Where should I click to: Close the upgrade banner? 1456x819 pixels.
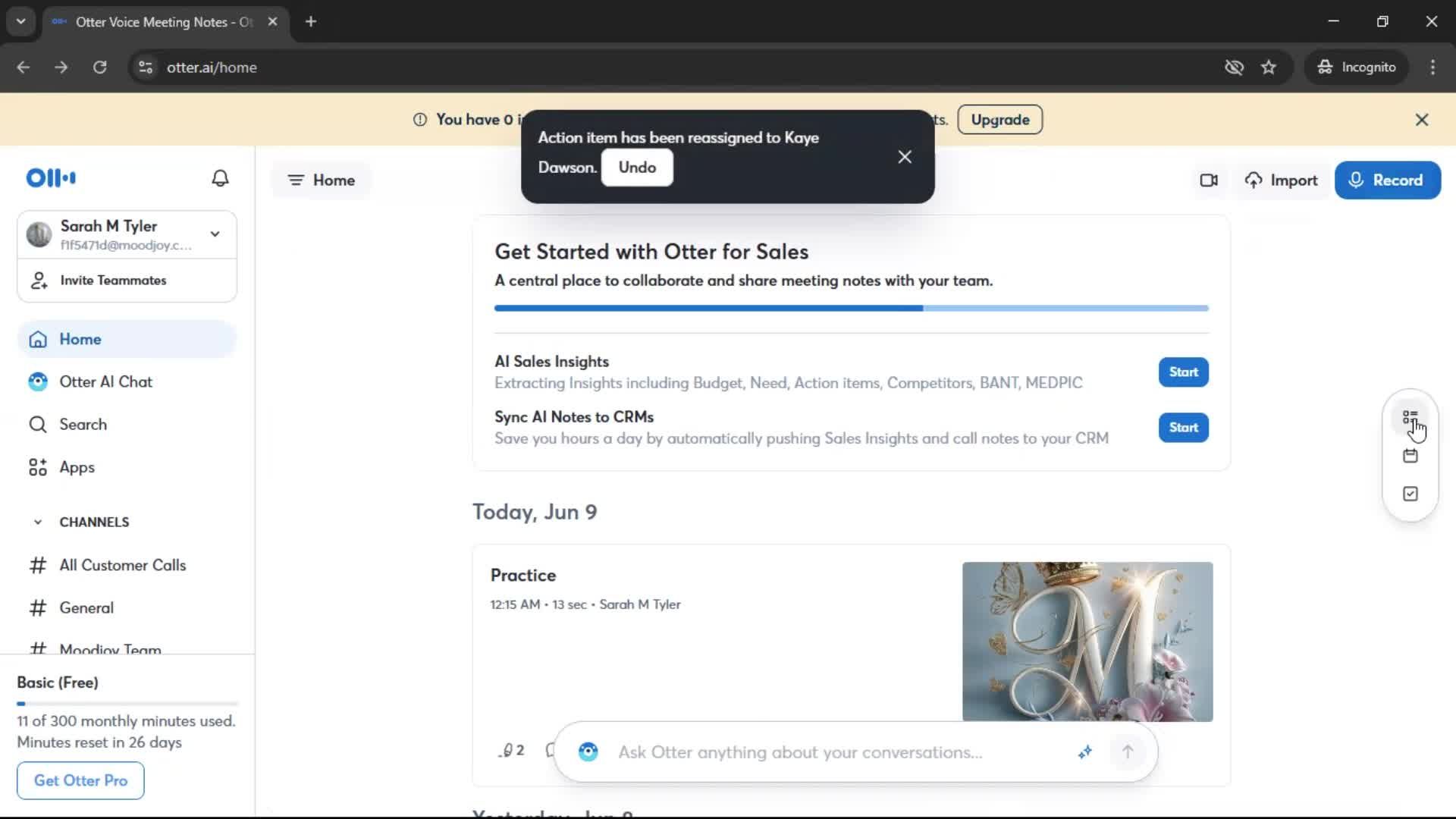point(1422,120)
